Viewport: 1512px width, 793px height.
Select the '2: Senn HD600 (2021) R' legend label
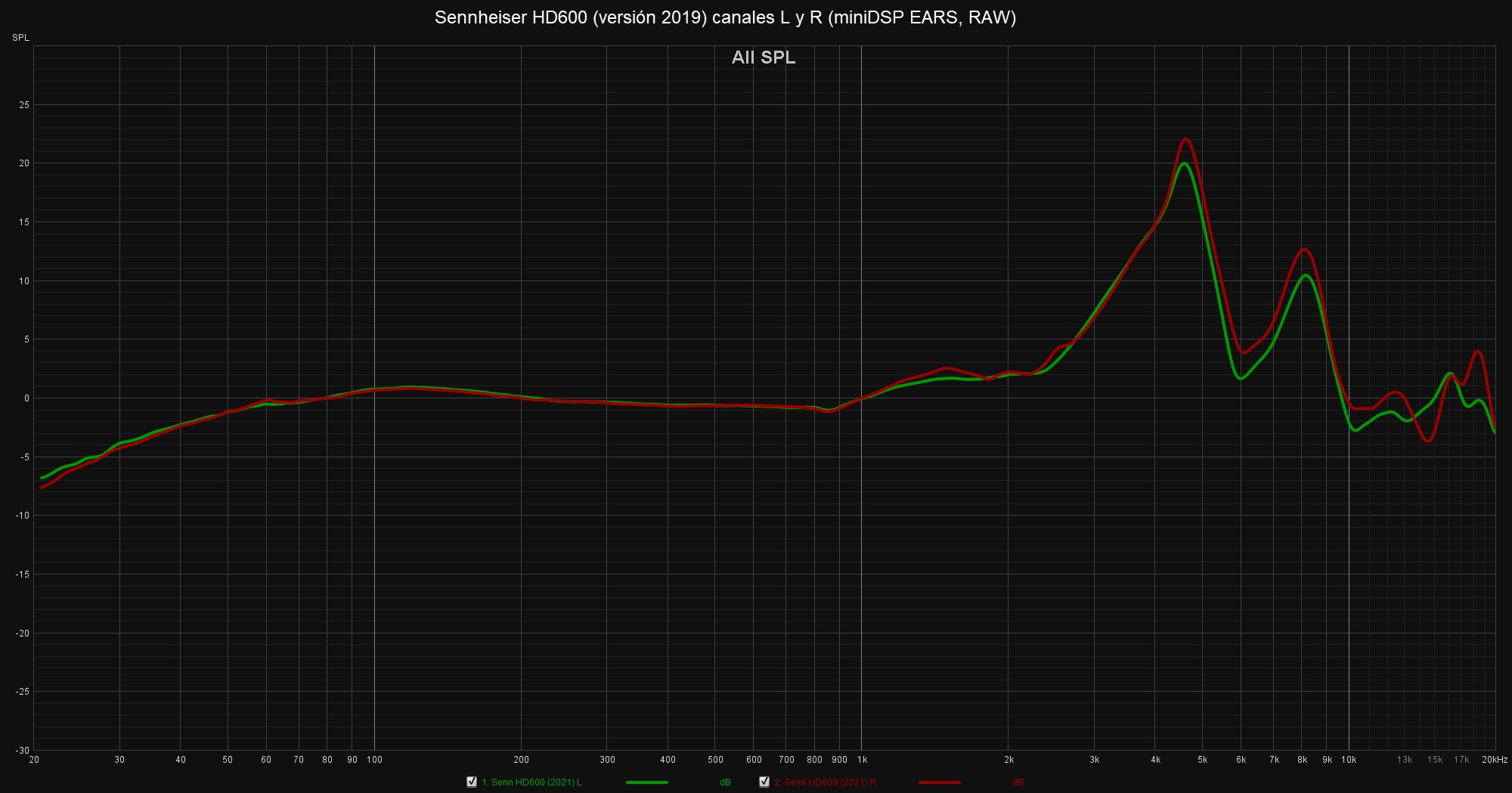[825, 782]
